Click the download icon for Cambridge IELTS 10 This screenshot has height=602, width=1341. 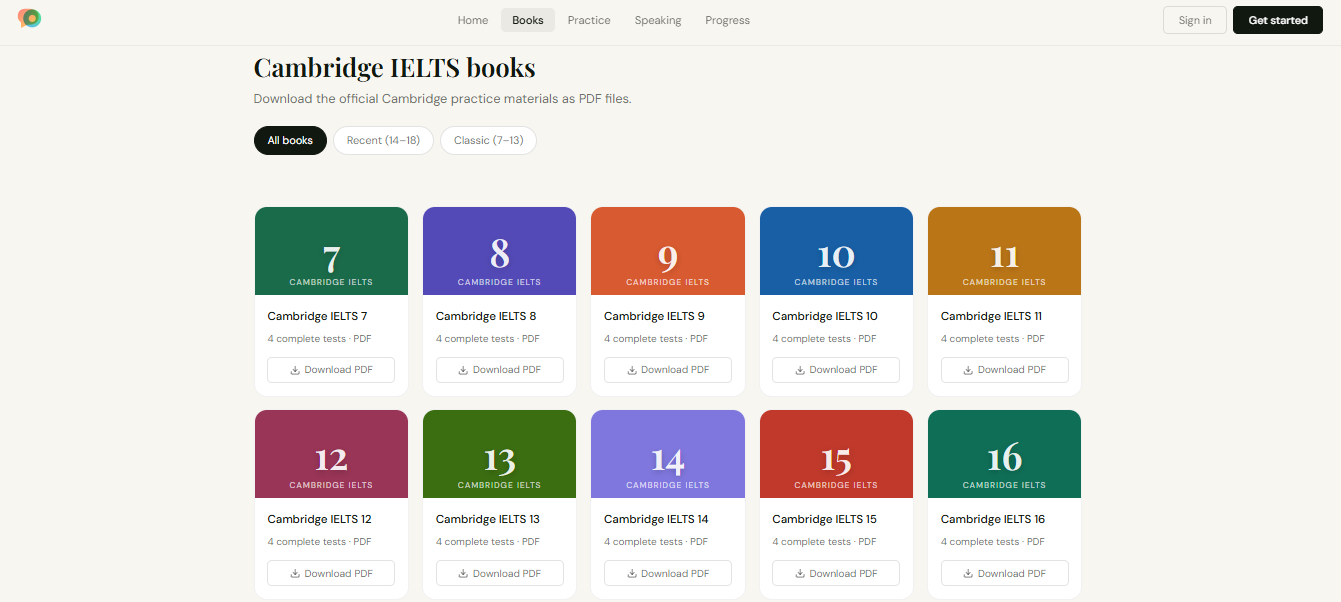point(800,370)
